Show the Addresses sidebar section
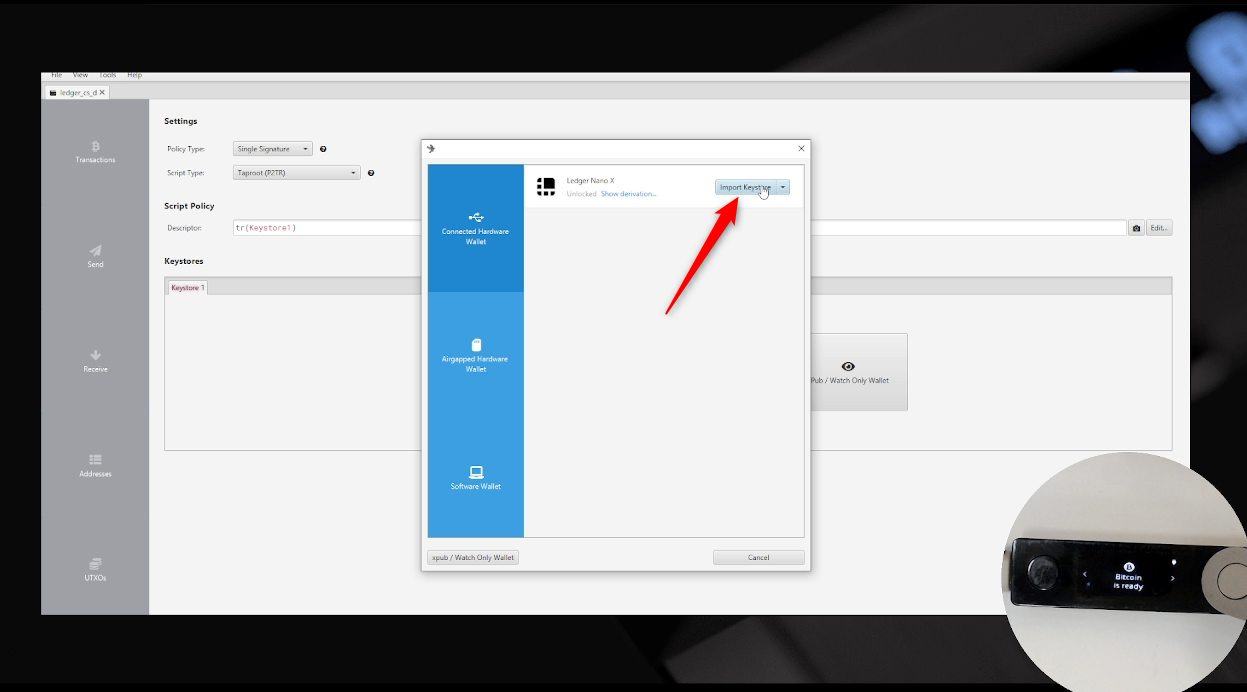The height and width of the screenshot is (692, 1247). 95,466
